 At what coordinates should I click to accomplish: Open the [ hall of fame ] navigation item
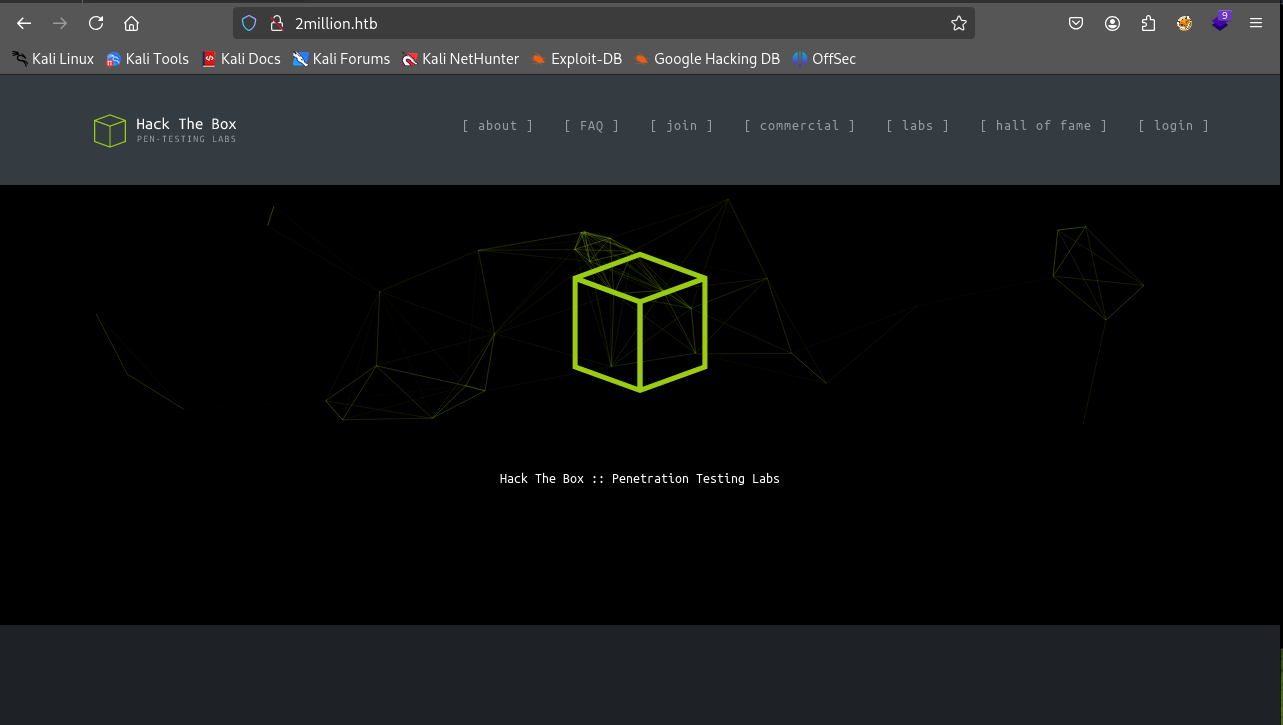[1043, 126]
